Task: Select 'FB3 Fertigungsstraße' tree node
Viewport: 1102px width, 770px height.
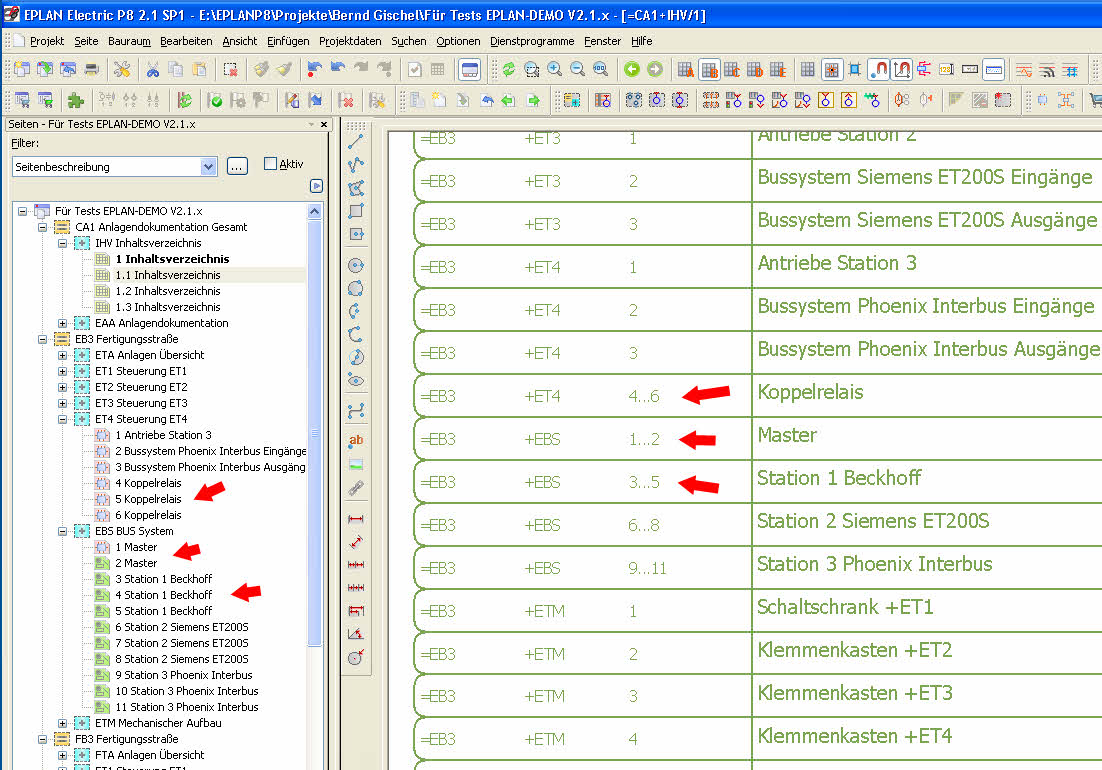Action: [x=127, y=739]
